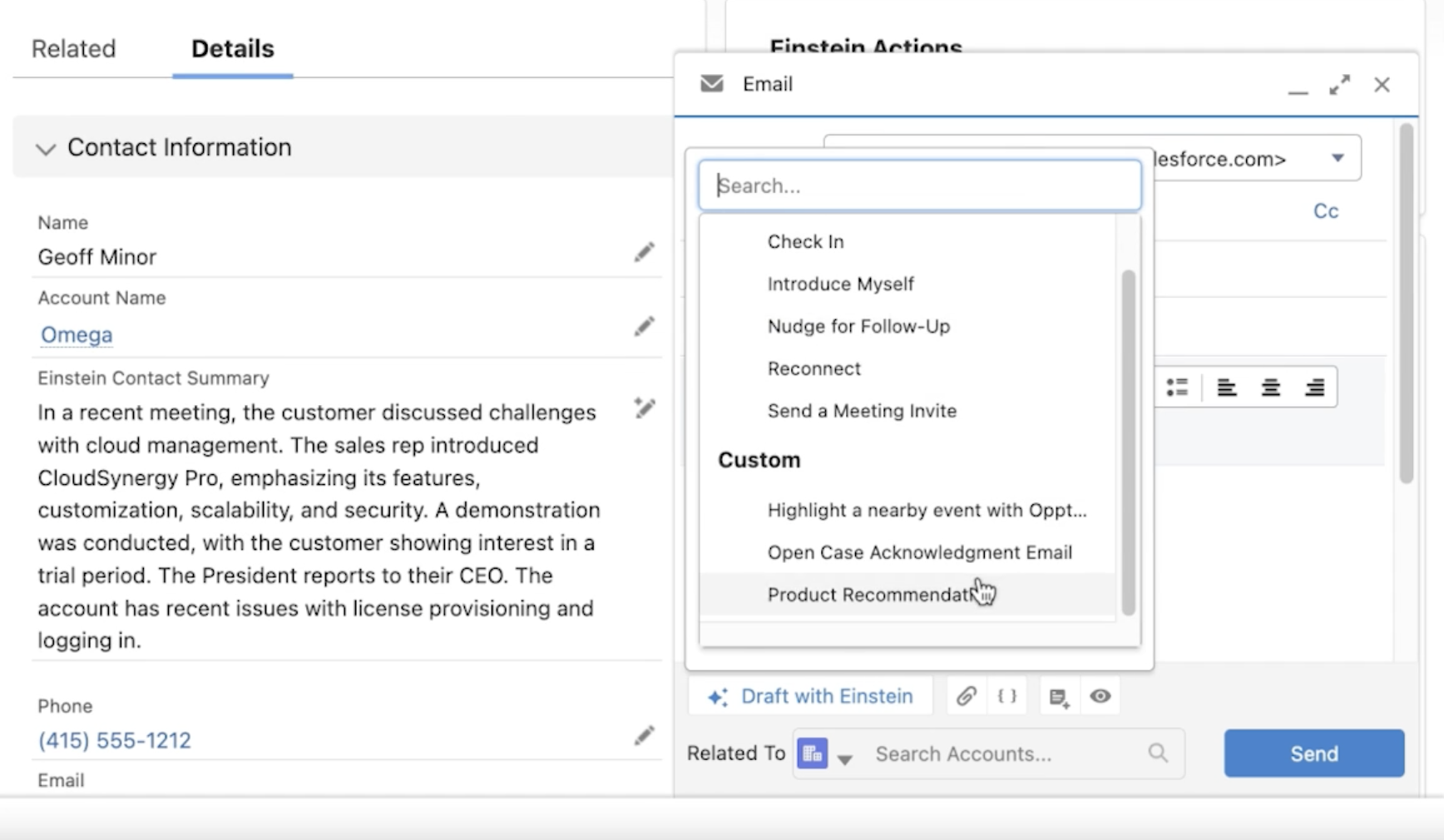The image size is (1444, 840).
Task: Click the prompt list scrollbar
Action: click(1129, 443)
